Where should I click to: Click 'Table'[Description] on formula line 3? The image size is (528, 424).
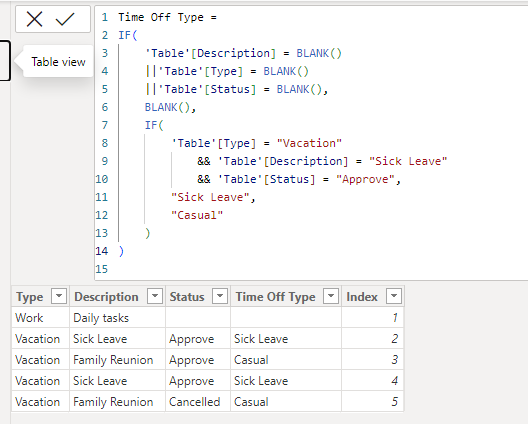point(210,53)
